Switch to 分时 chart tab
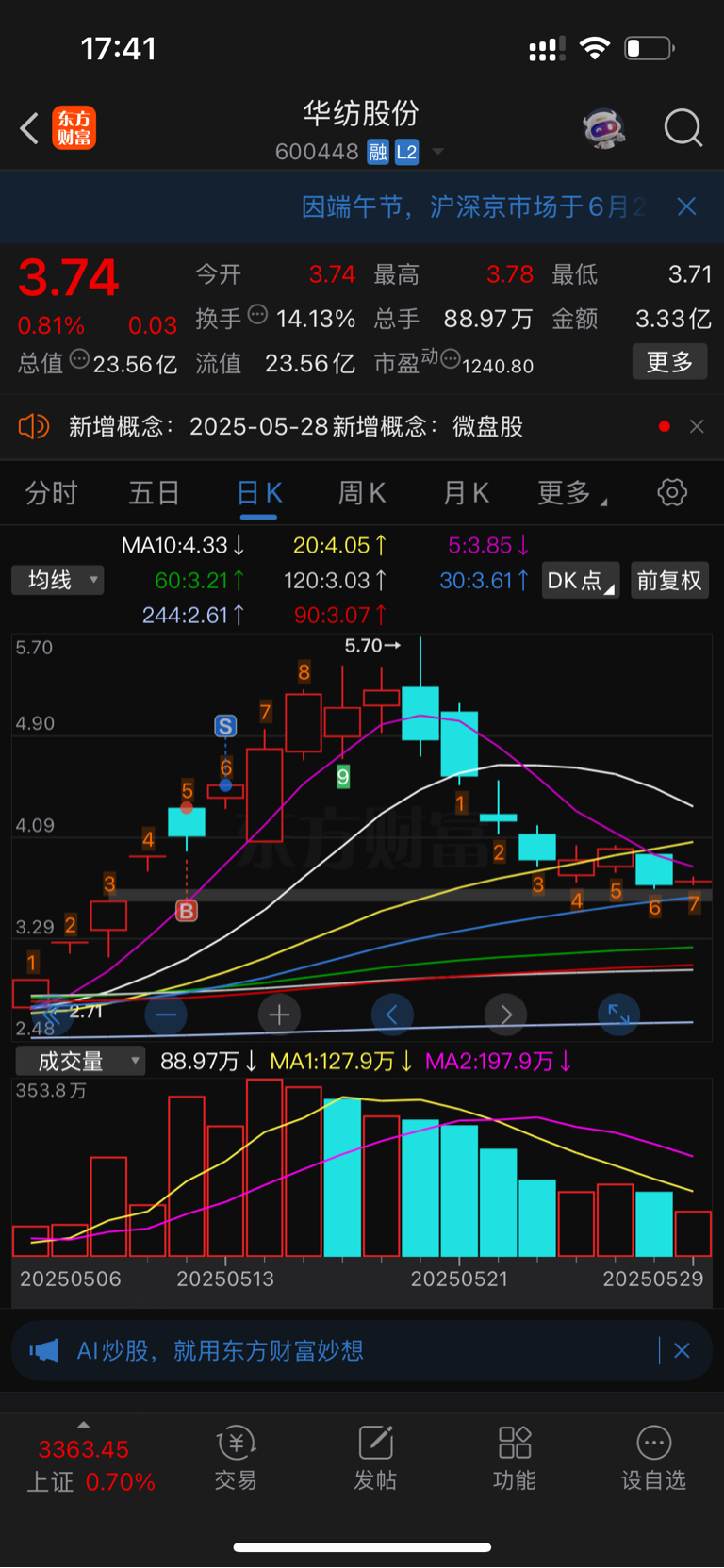The image size is (724, 1568). [x=51, y=493]
